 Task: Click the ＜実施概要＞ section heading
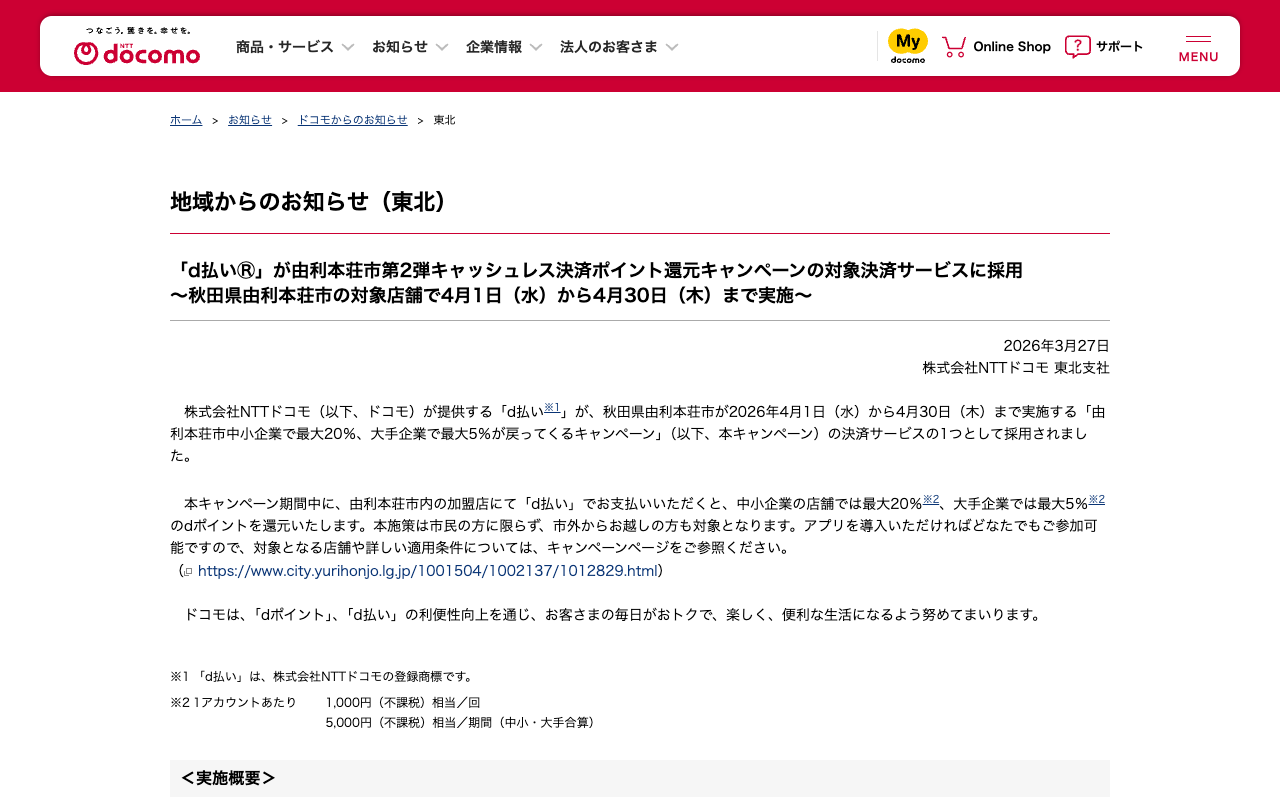(228, 778)
